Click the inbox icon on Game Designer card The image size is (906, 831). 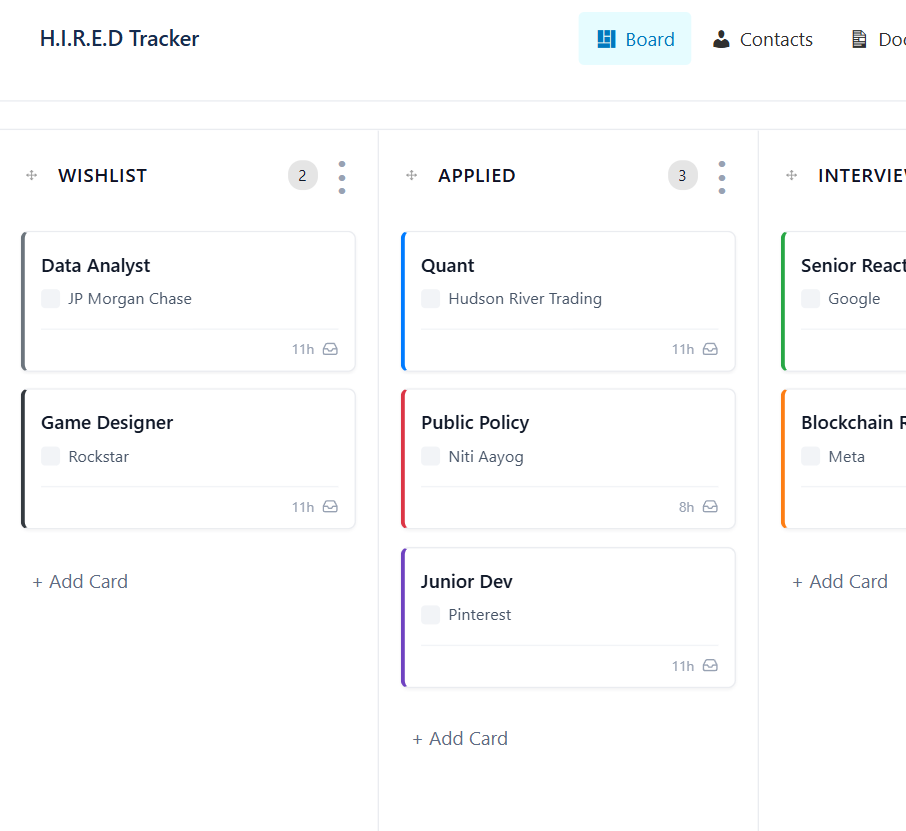[x=330, y=507]
